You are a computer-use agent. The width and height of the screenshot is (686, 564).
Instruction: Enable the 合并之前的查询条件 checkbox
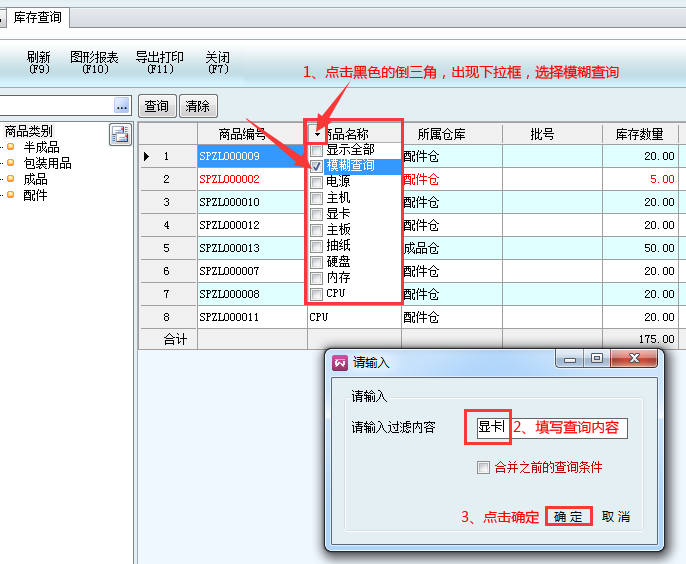point(485,467)
